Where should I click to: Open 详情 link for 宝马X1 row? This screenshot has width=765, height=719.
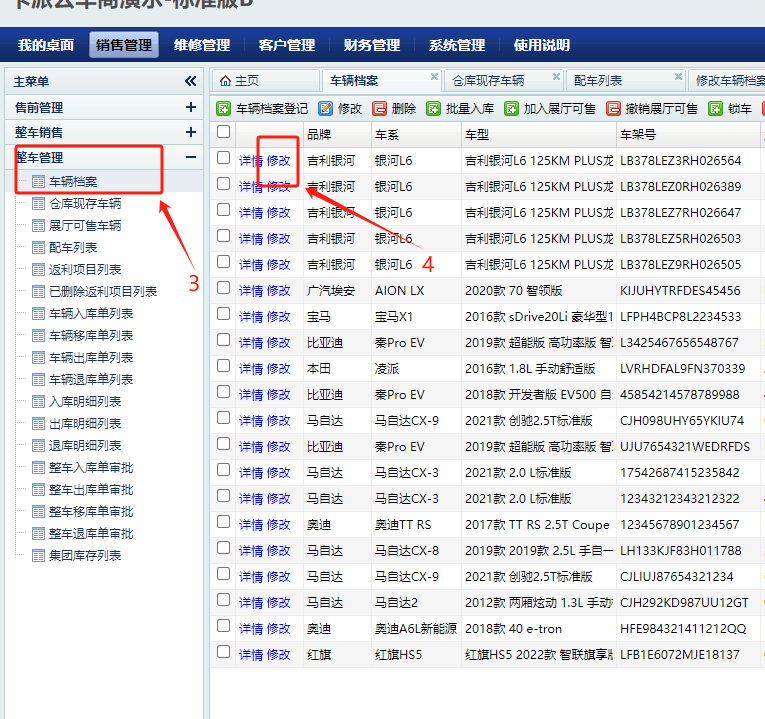pos(250,316)
